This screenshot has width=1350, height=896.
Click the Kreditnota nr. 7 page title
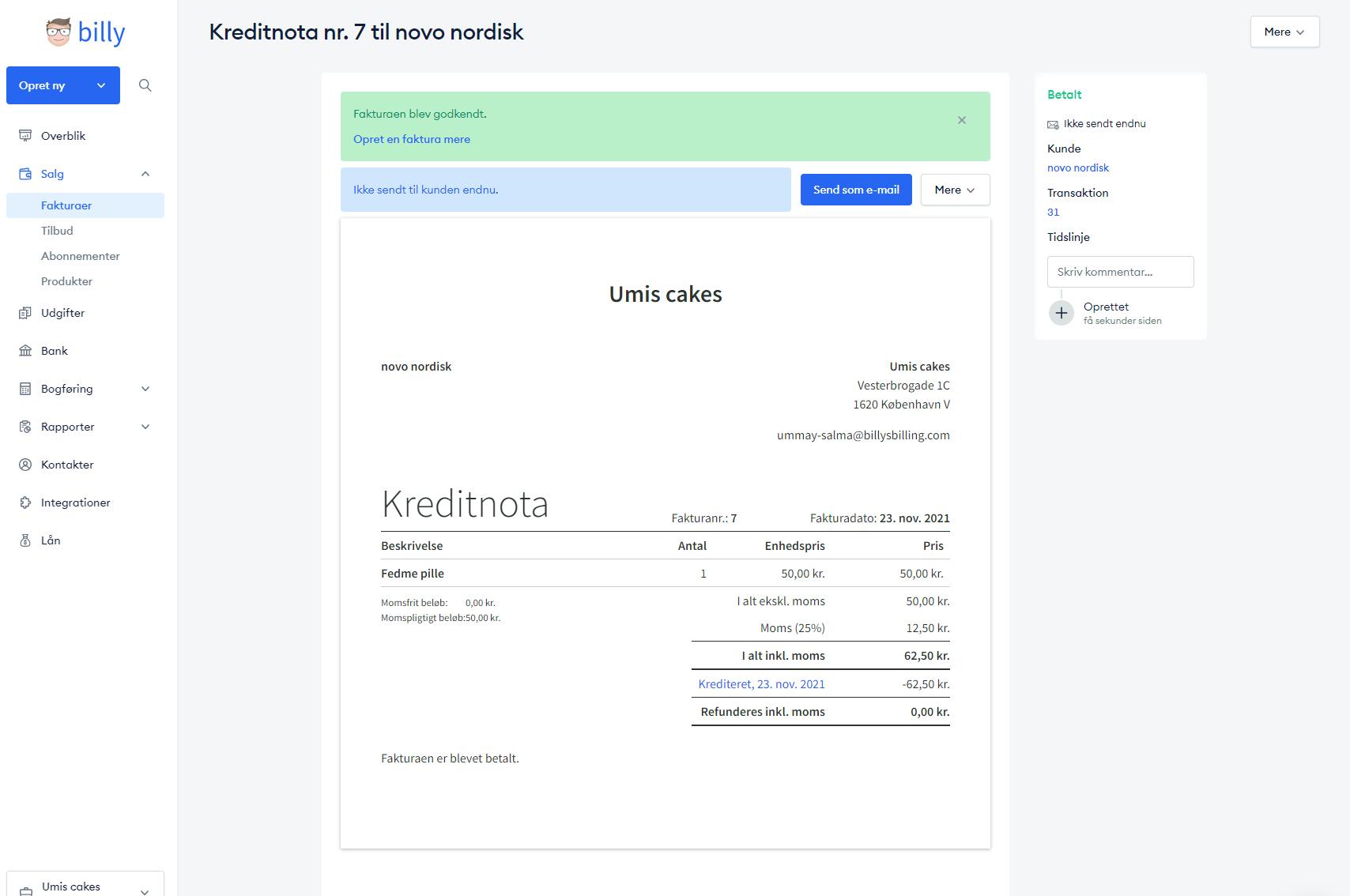pos(366,32)
